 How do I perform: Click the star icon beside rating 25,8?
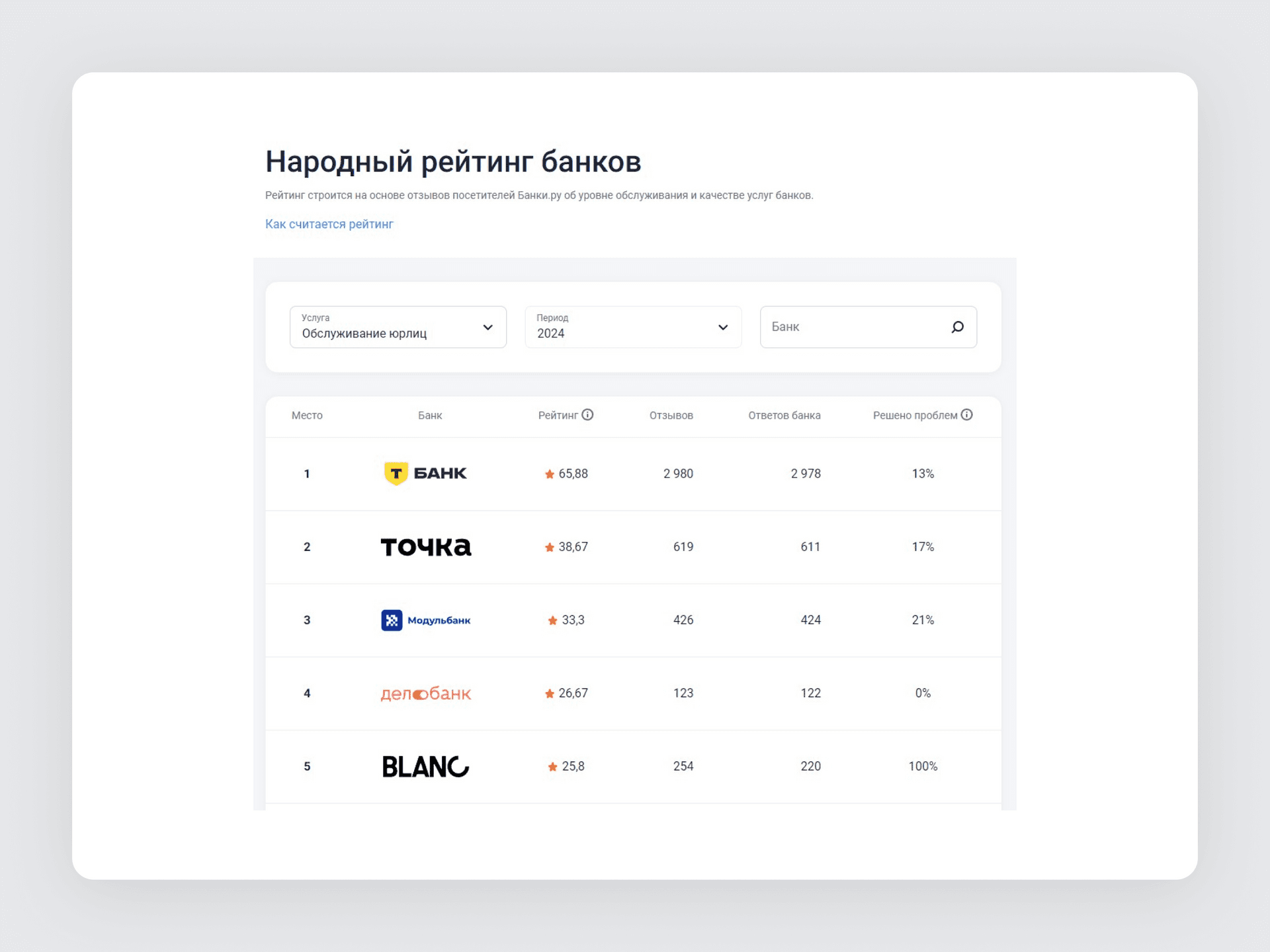point(552,767)
